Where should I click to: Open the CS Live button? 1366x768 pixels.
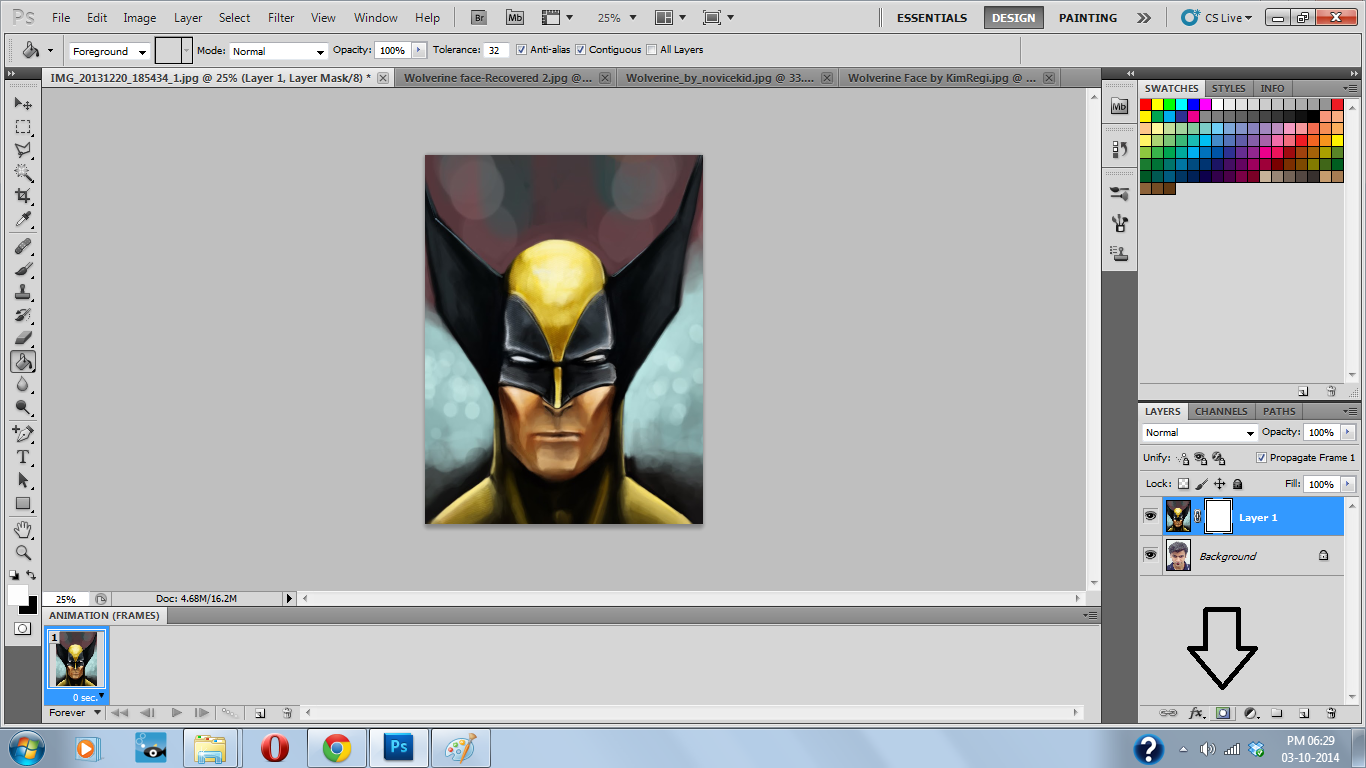point(1216,18)
